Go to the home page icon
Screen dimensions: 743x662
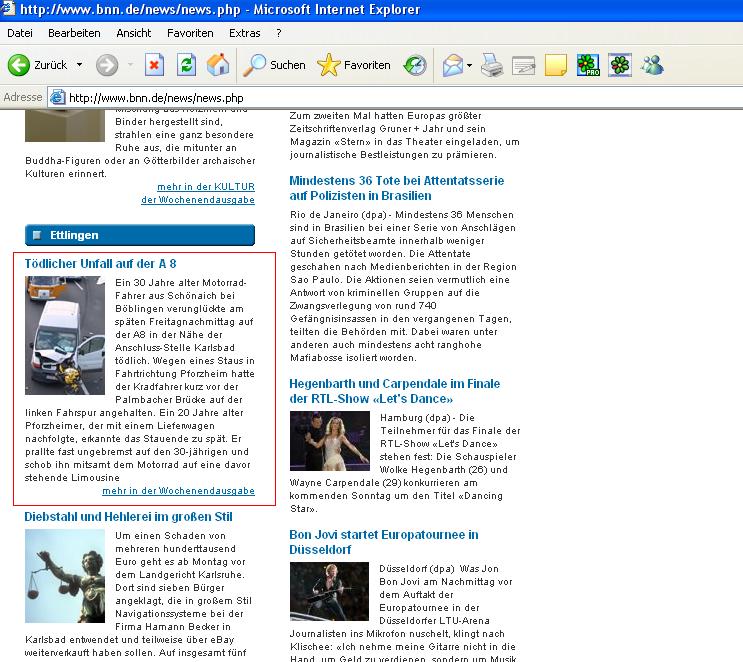click(x=218, y=65)
